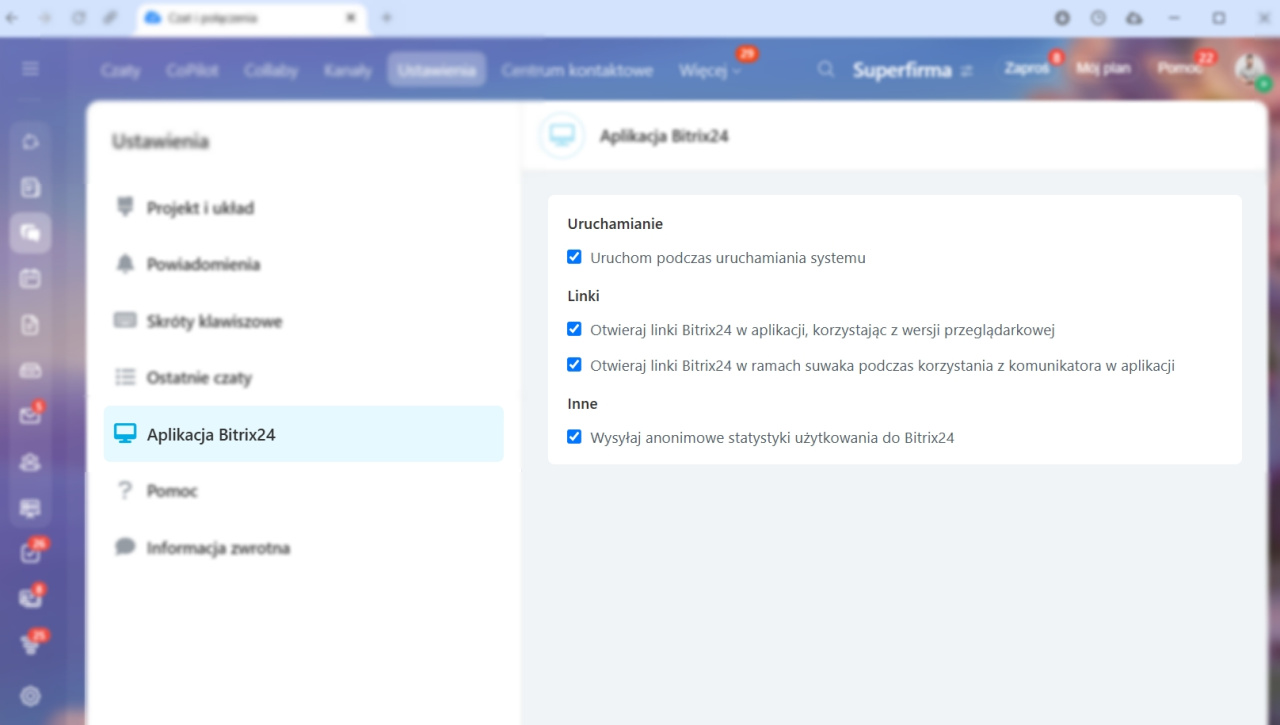
Task: Open the Centrum kontaktowe tab
Action: point(577,70)
